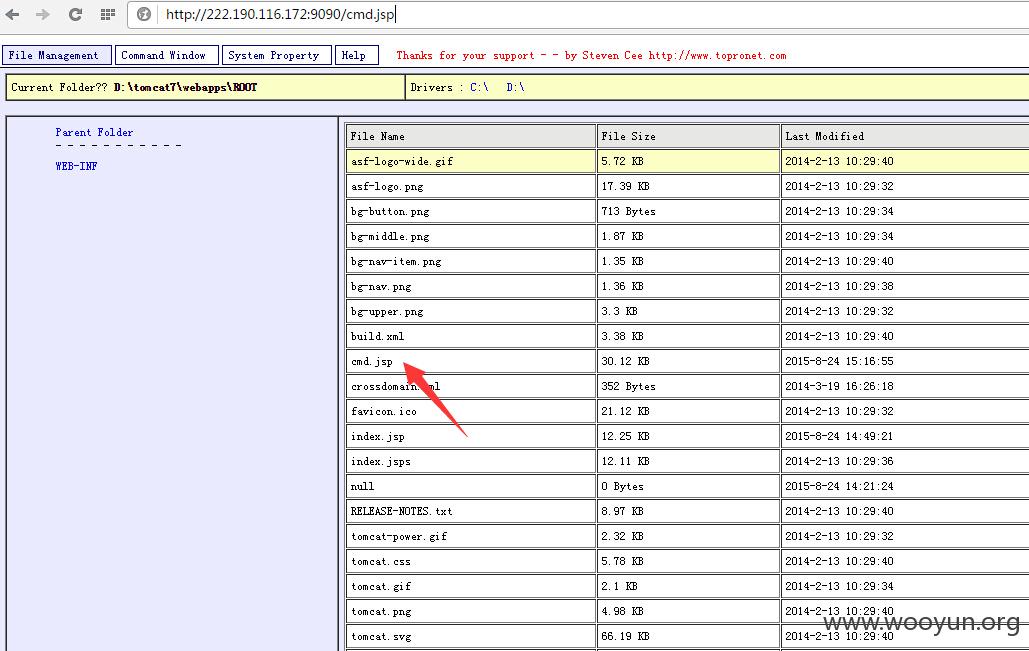The height and width of the screenshot is (651, 1029).
Task: Select index.jsps file
Action: click(x=381, y=461)
